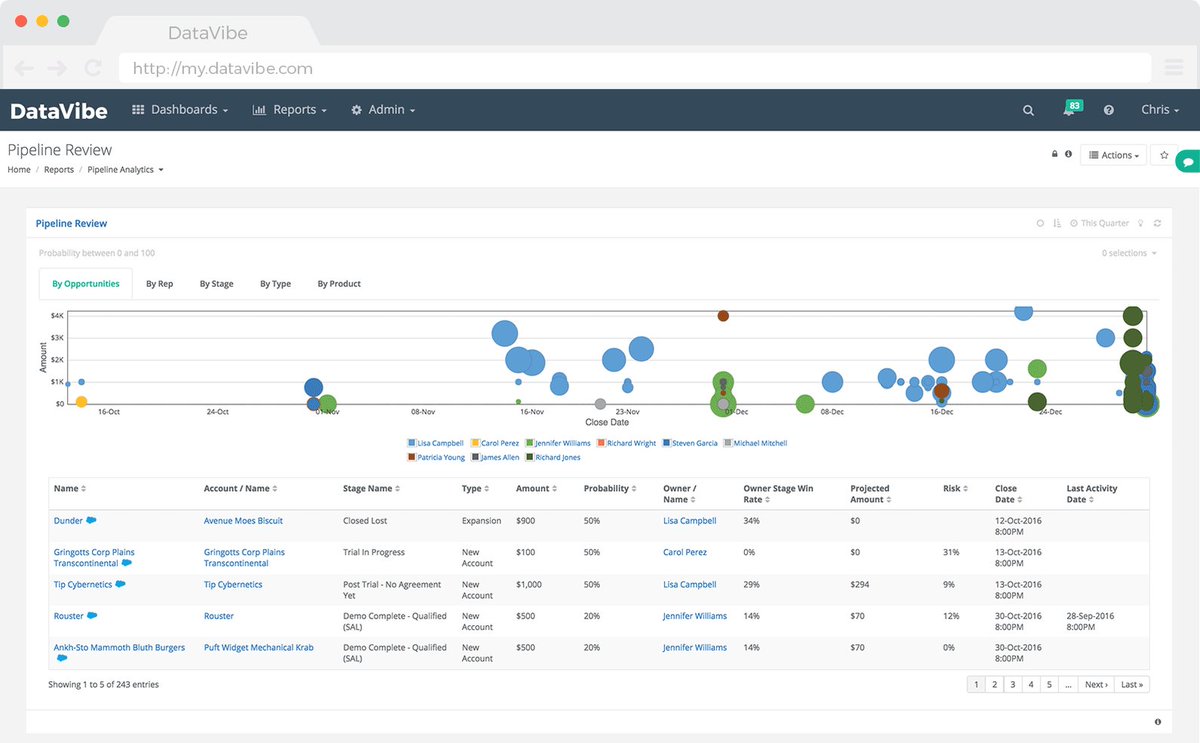The height and width of the screenshot is (743, 1200).
Task: Select the By Opportunities tab
Action: (86, 284)
